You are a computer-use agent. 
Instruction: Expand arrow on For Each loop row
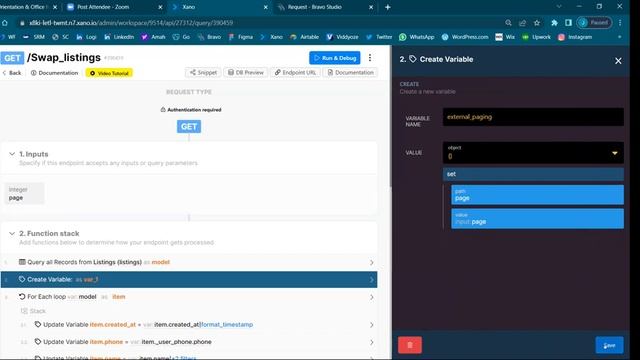pos(371,297)
